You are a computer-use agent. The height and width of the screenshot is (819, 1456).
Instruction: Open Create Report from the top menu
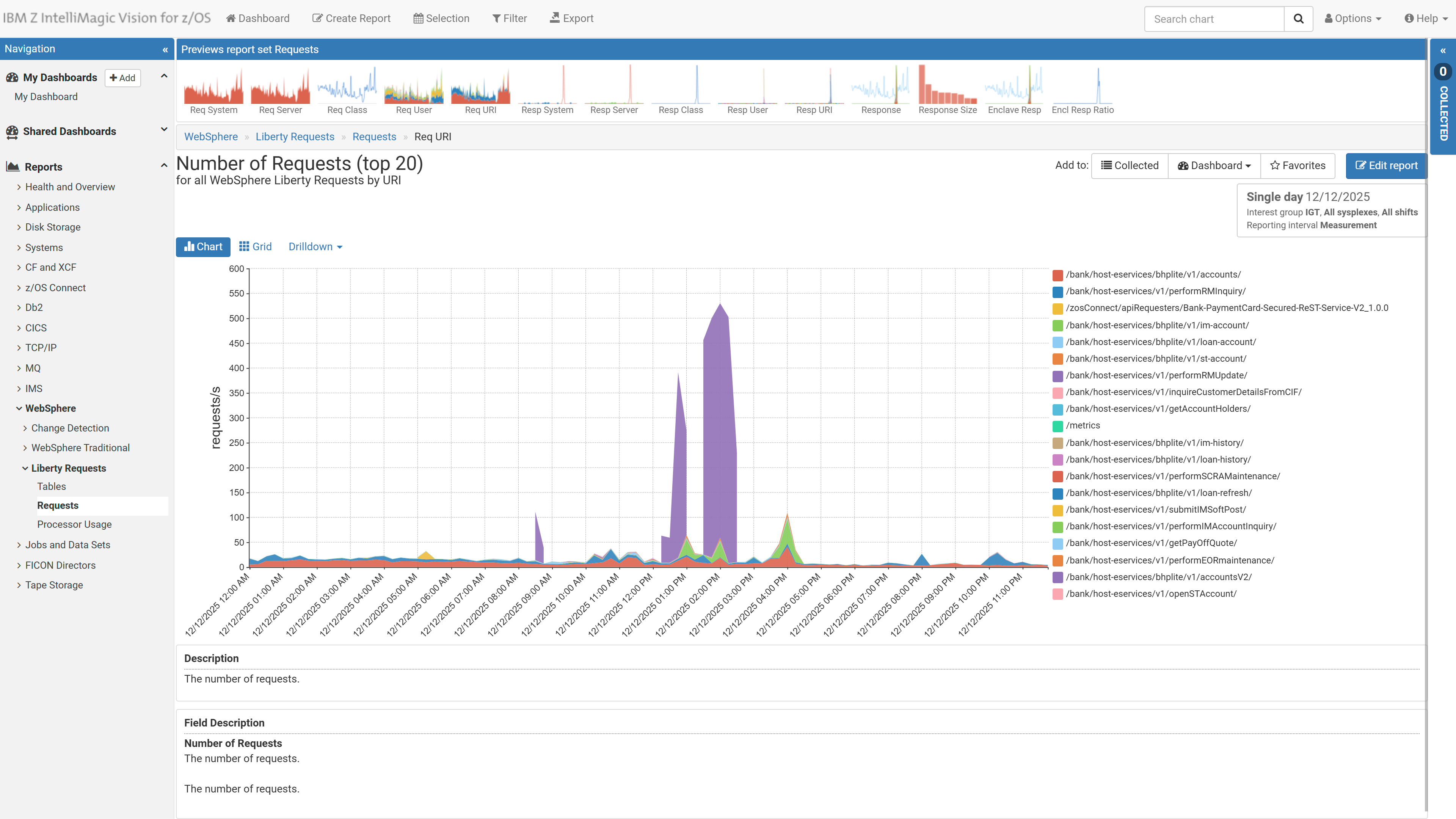click(351, 19)
